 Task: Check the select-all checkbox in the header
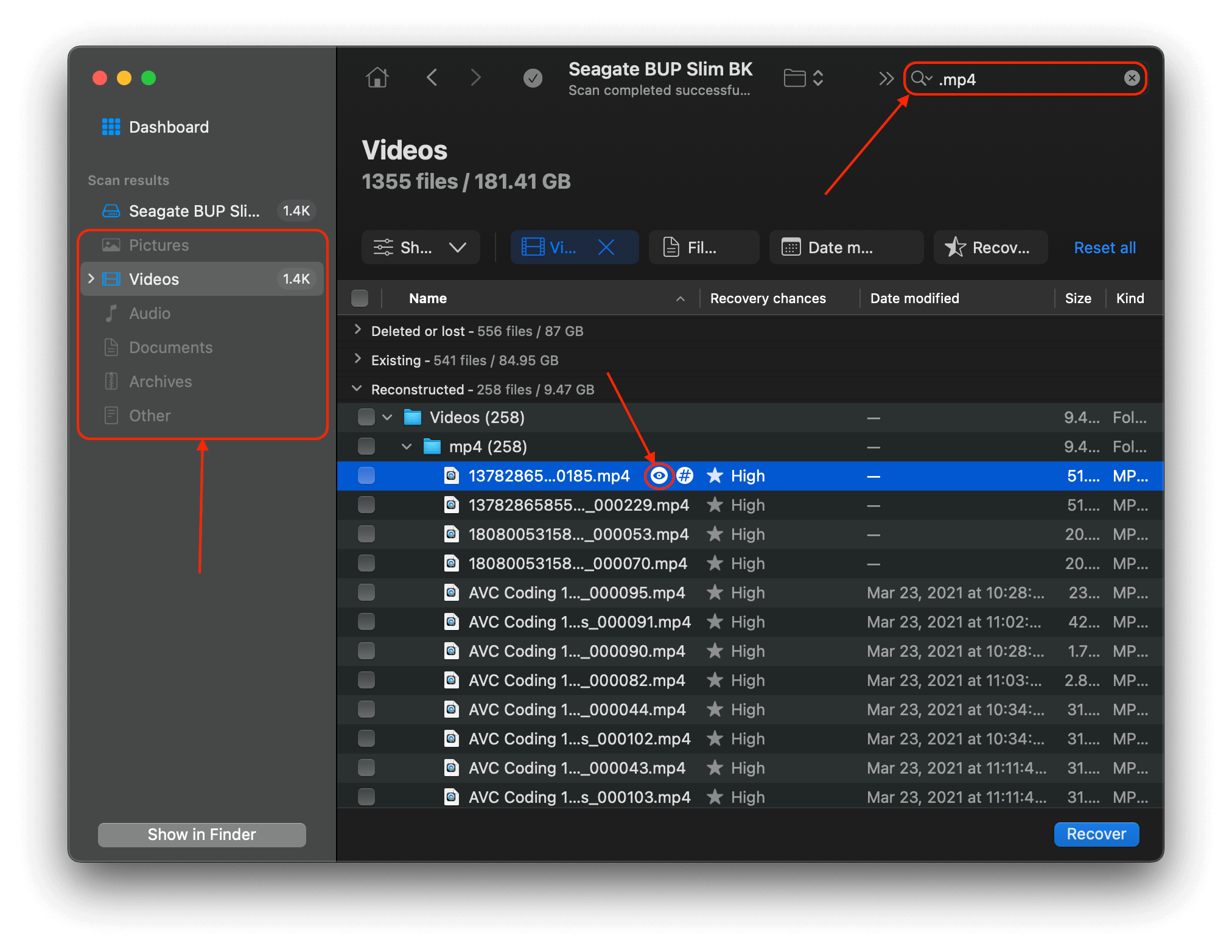tap(359, 298)
